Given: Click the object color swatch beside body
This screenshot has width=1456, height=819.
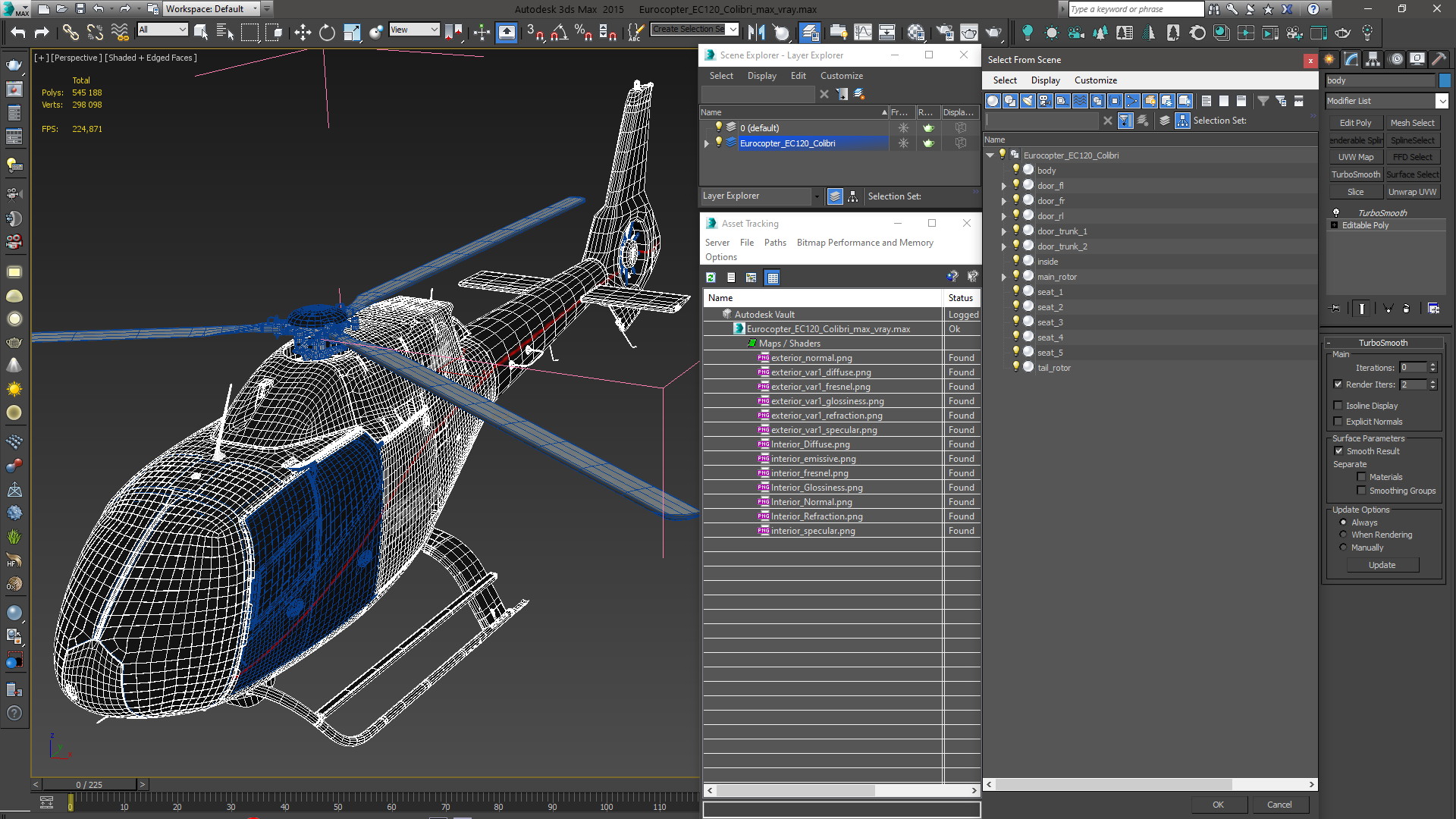Looking at the screenshot, I should click(x=1445, y=80).
